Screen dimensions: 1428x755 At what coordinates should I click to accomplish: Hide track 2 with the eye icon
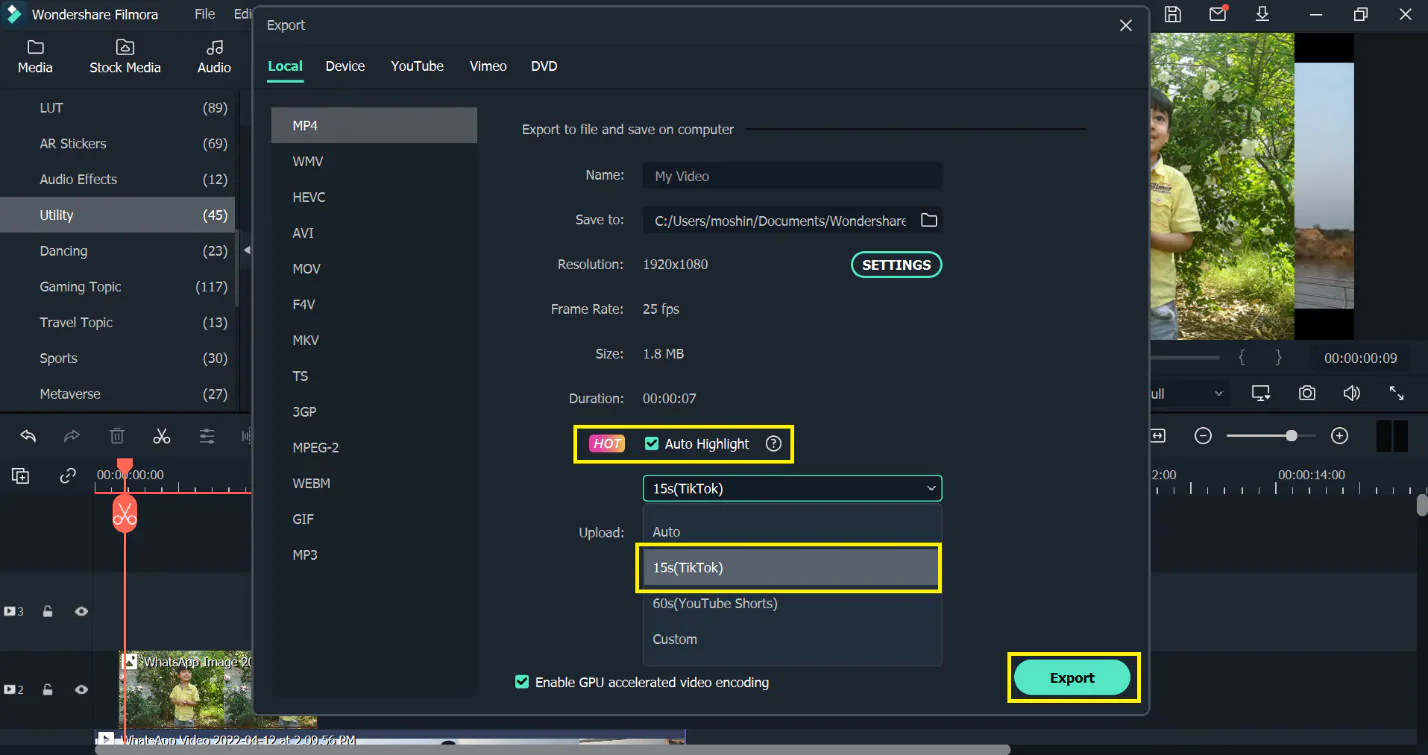click(x=82, y=689)
